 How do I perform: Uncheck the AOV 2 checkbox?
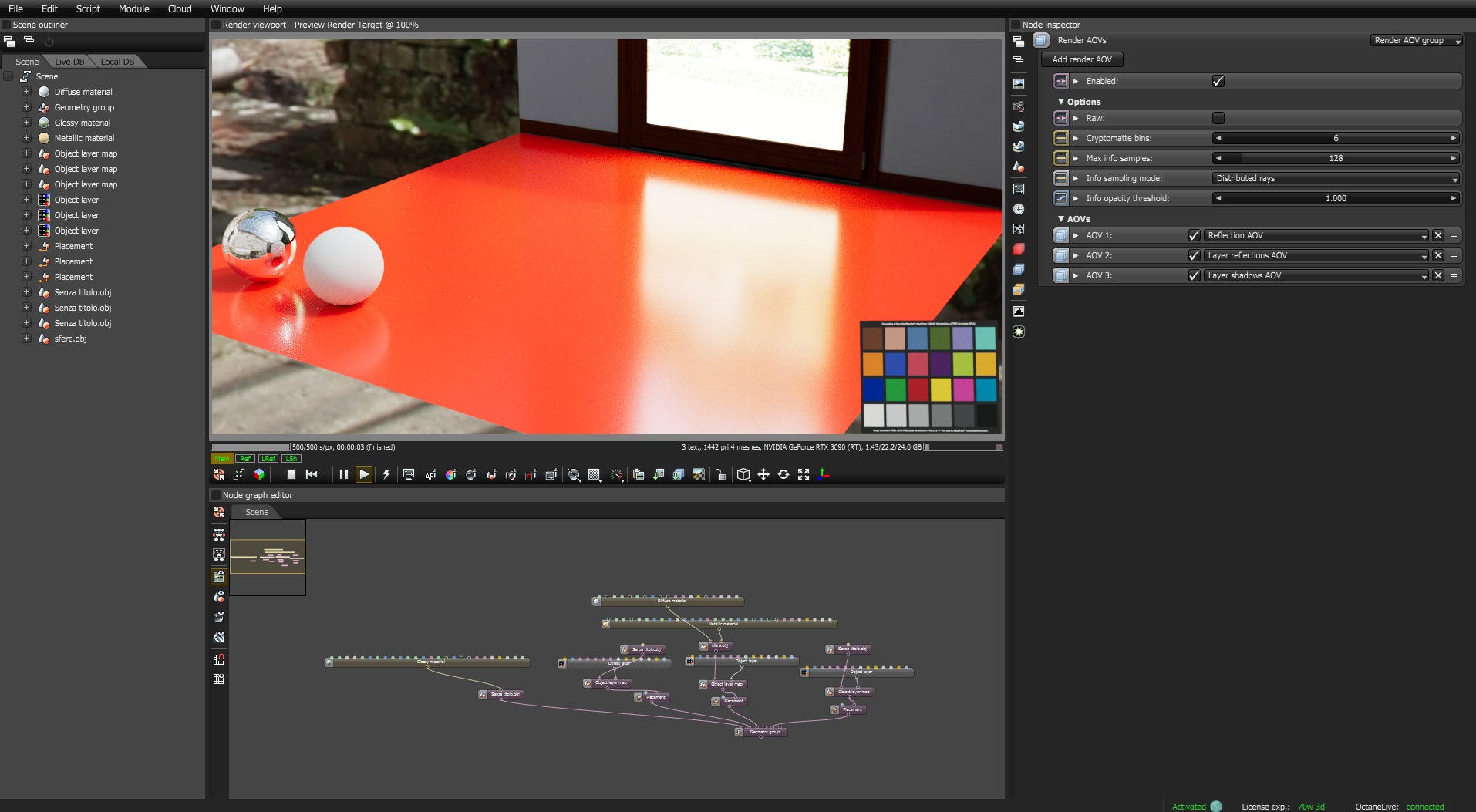pos(1195,255)
